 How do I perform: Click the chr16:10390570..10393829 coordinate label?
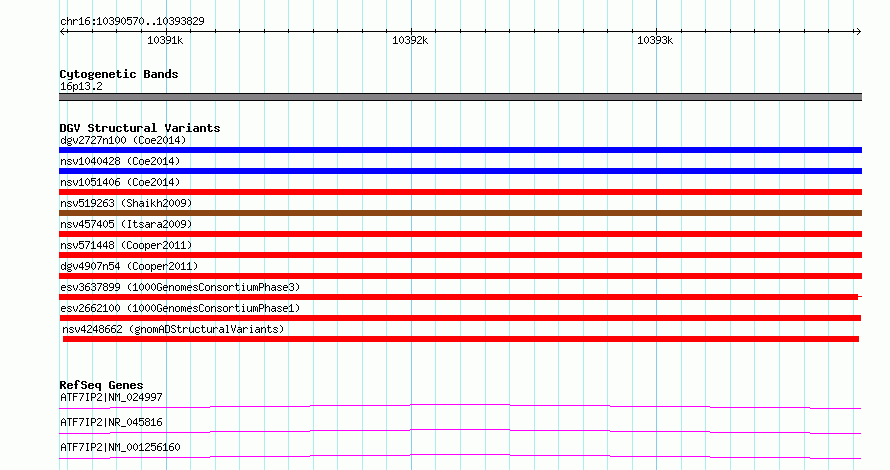point(132,21)
